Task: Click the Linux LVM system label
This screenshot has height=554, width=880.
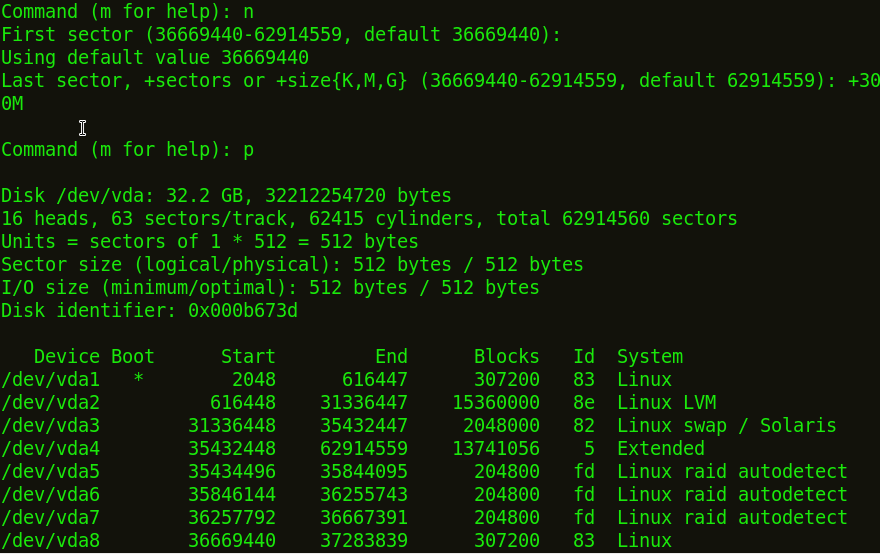Action: point(667,402)
